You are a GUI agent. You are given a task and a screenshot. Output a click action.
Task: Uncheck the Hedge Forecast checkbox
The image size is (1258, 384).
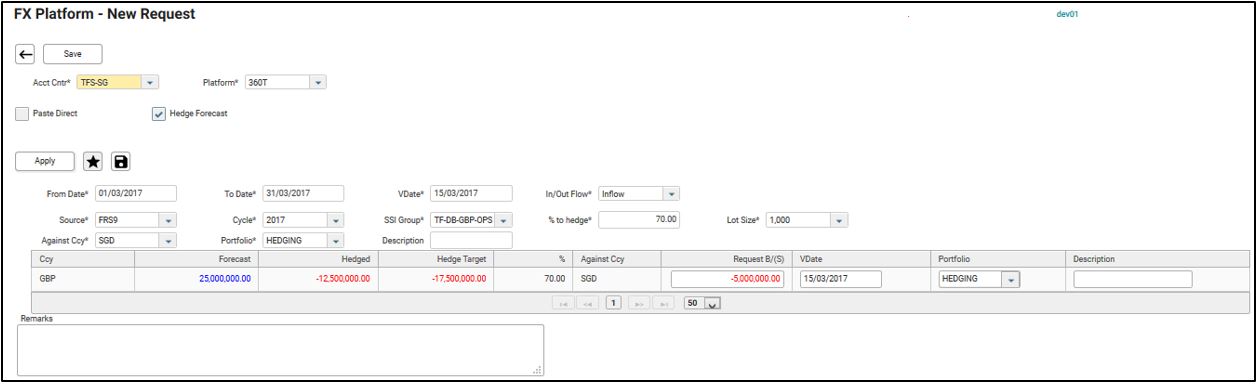click(158, 114)
